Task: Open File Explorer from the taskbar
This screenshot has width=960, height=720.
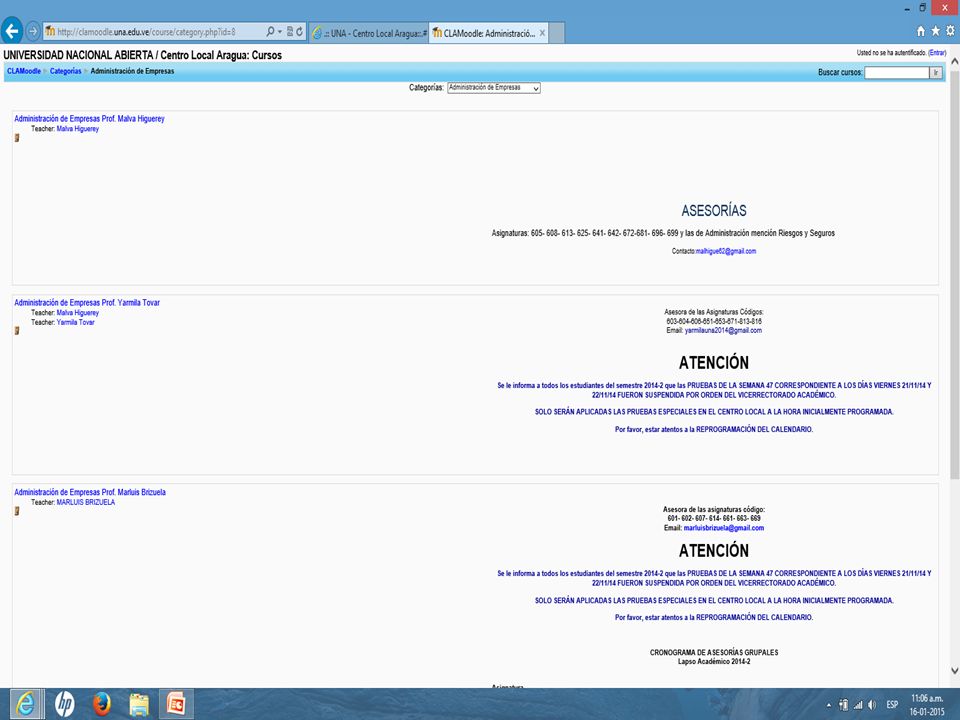Action: pos(139,704)
